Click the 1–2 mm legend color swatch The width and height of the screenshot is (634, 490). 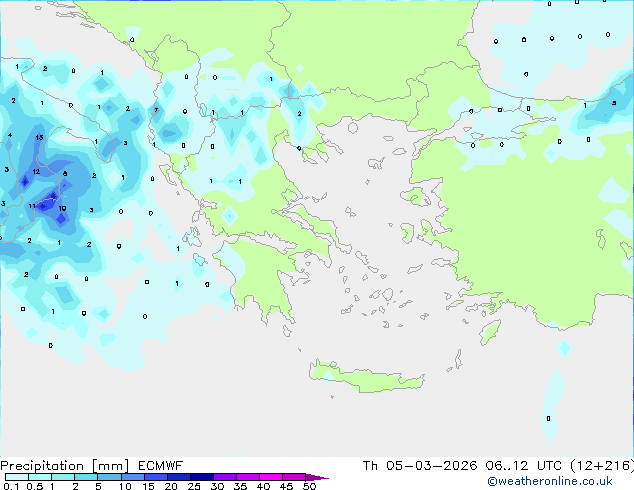[x=63, y=477]
